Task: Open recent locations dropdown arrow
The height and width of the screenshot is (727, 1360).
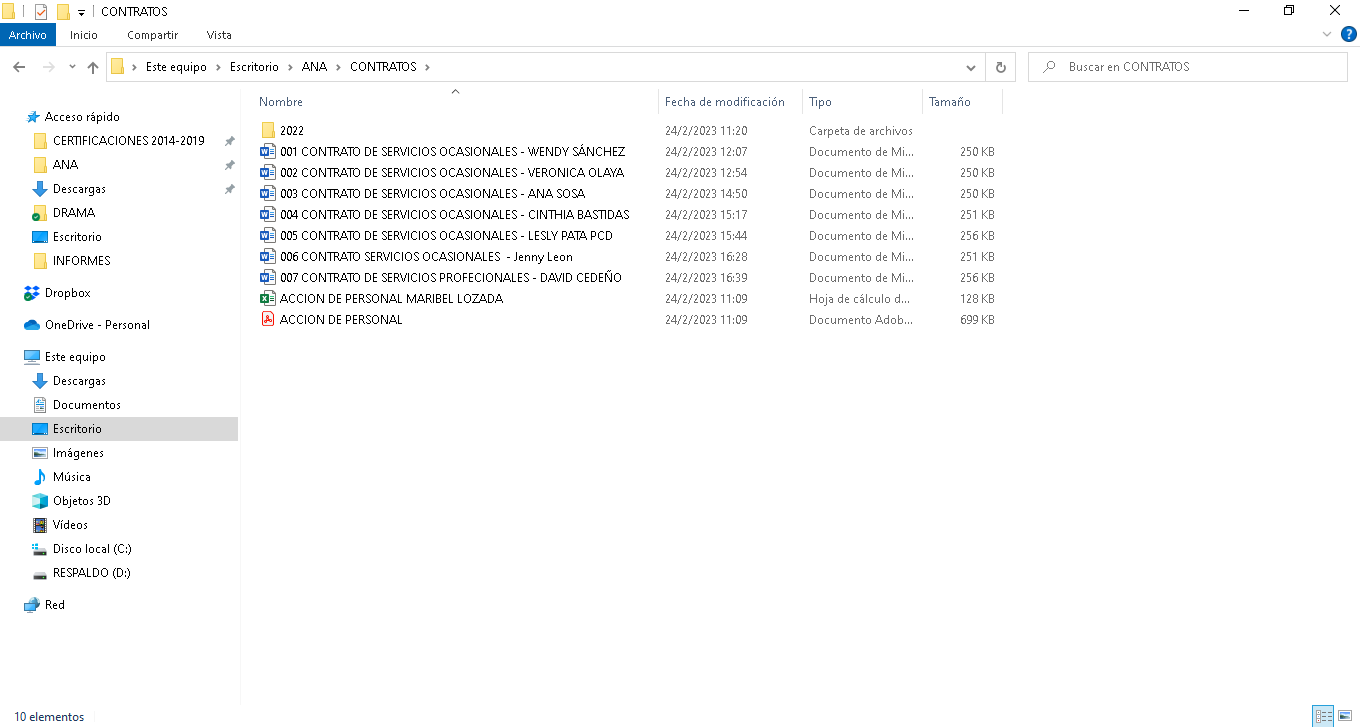Action: click(x=72, y=67)
